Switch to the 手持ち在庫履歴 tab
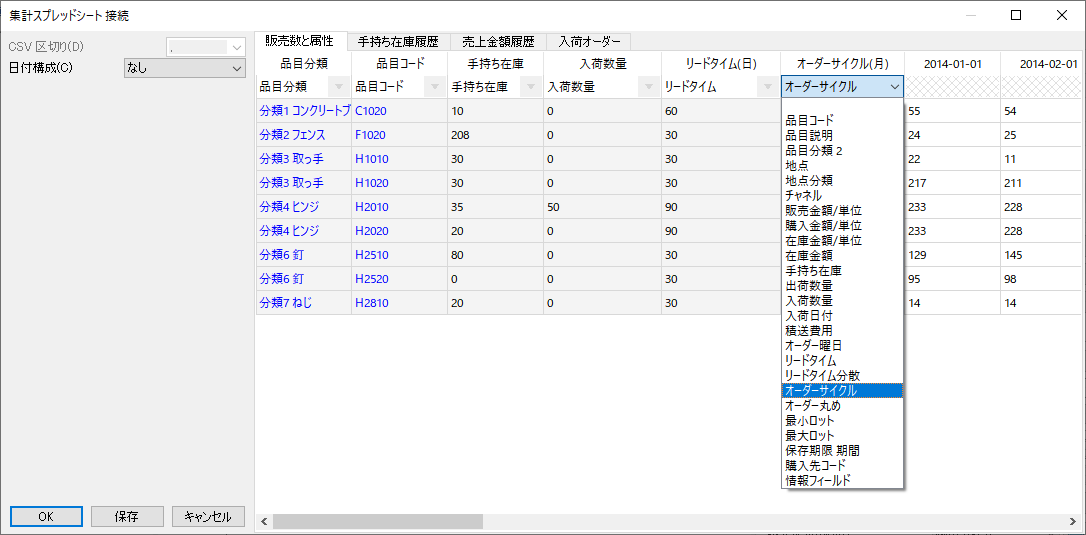1086x535 pixels. tap(398, 42)
